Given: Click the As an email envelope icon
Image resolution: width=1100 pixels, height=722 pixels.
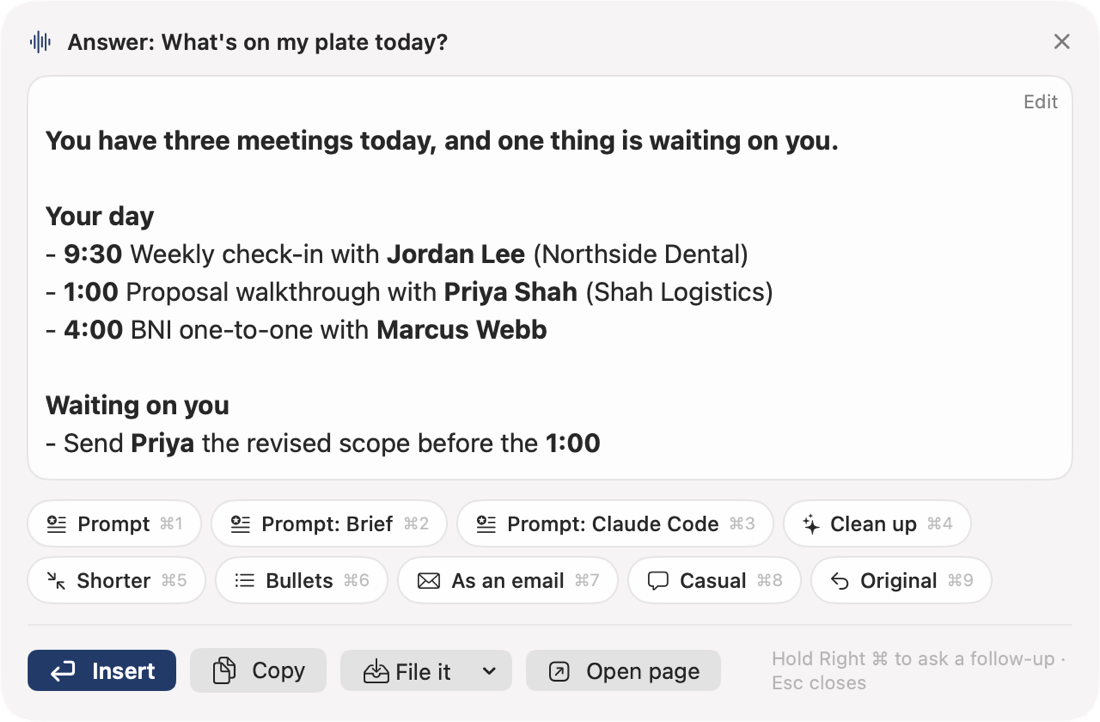Looking at the screenshot, I should click(429, 581).
